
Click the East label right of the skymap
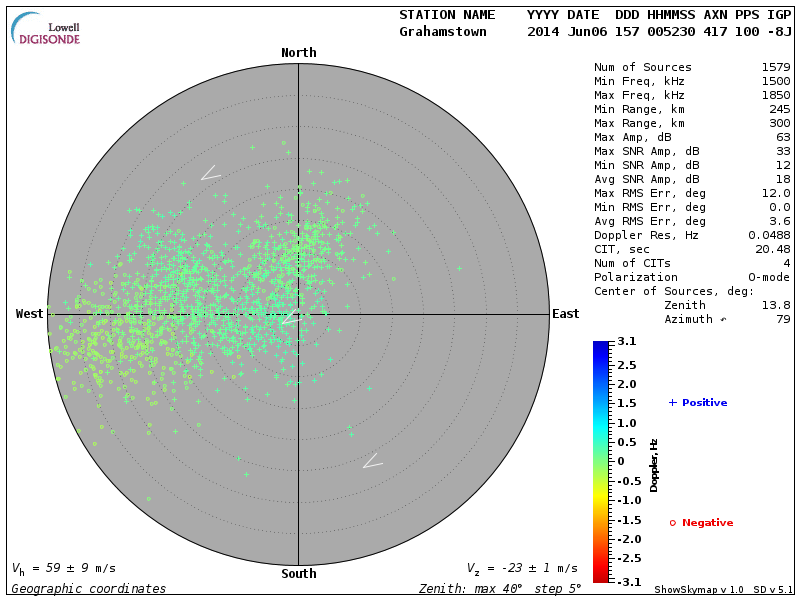(565, 314)
